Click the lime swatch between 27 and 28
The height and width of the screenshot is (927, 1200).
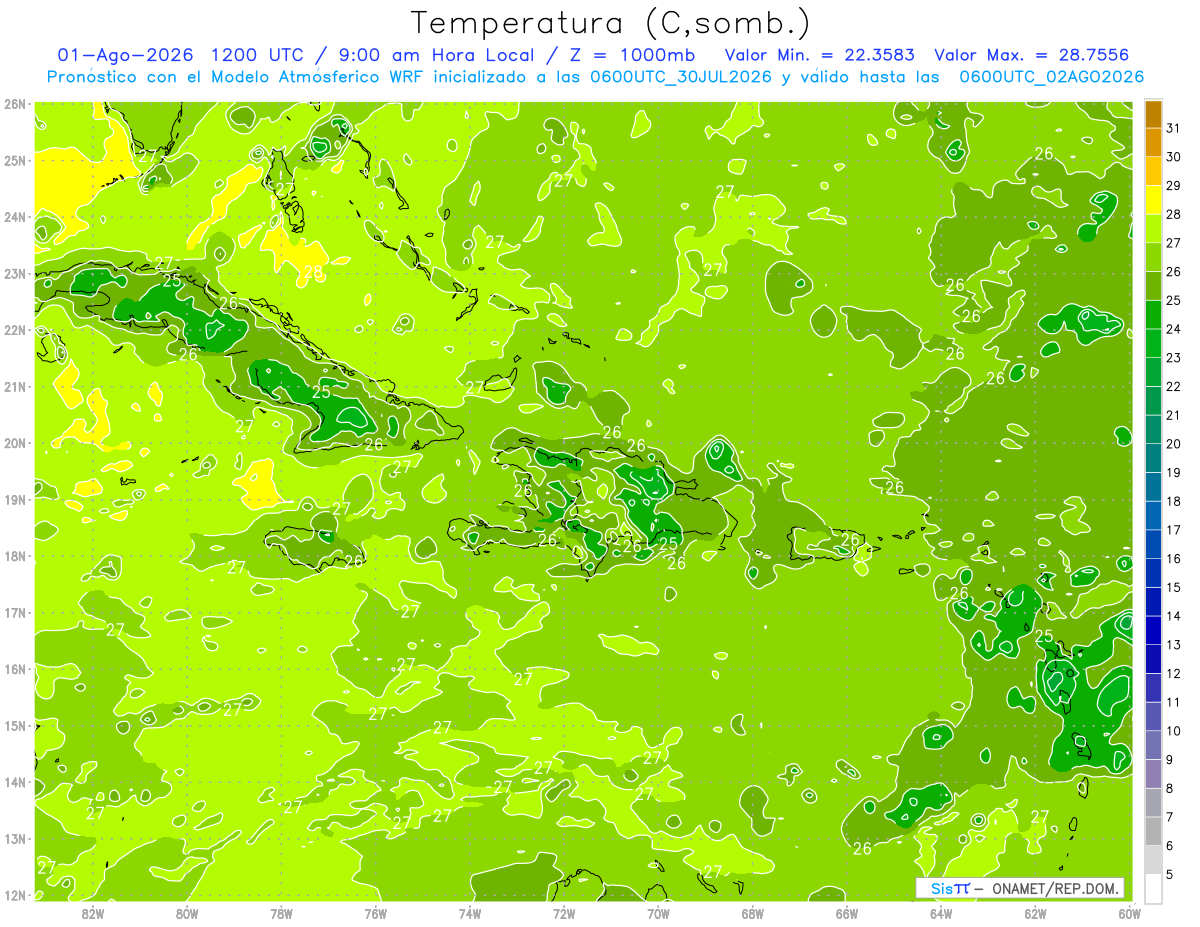(x=1153, y=229)
